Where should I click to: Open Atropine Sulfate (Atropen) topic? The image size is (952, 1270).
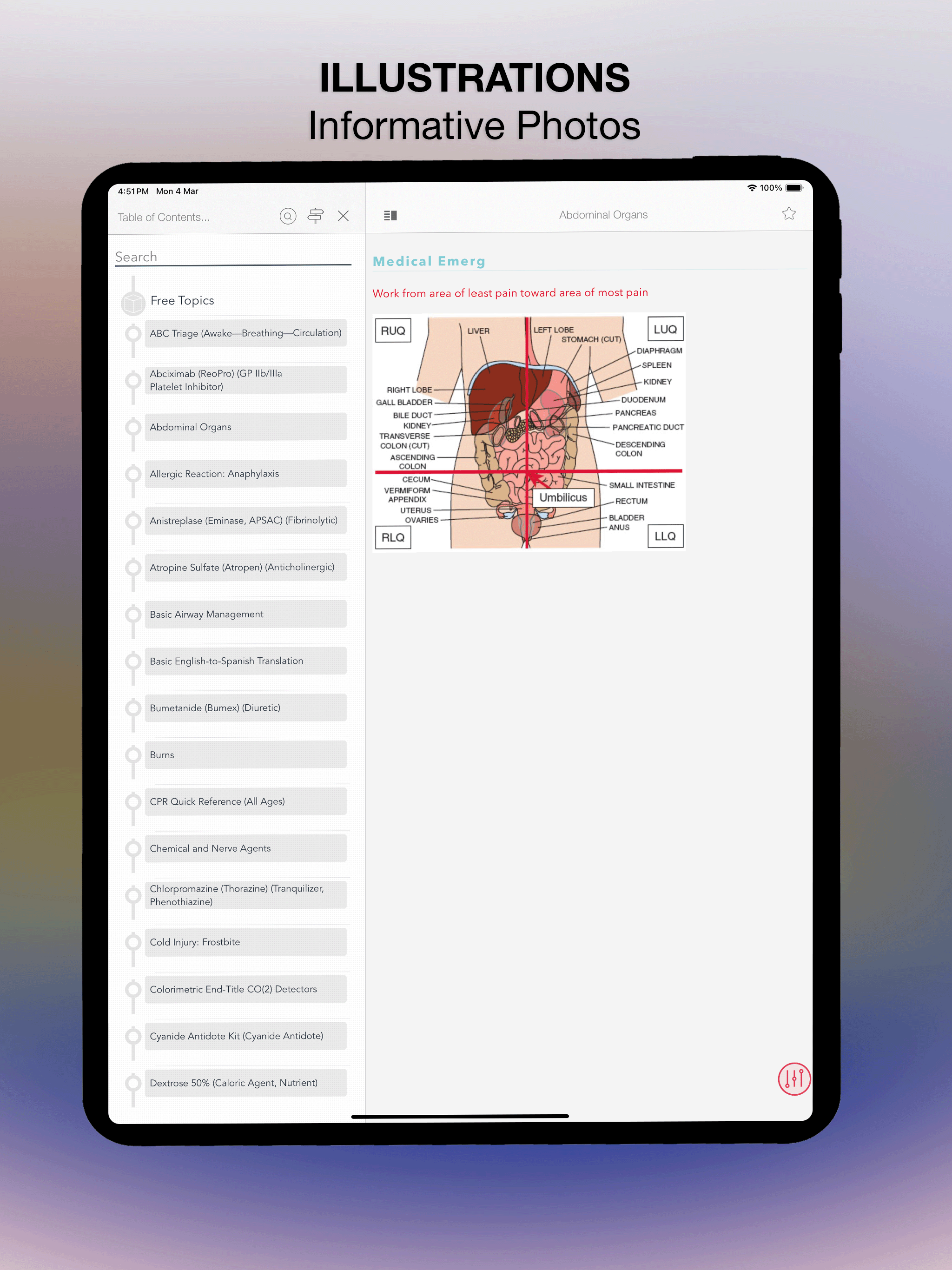point(246,567)
